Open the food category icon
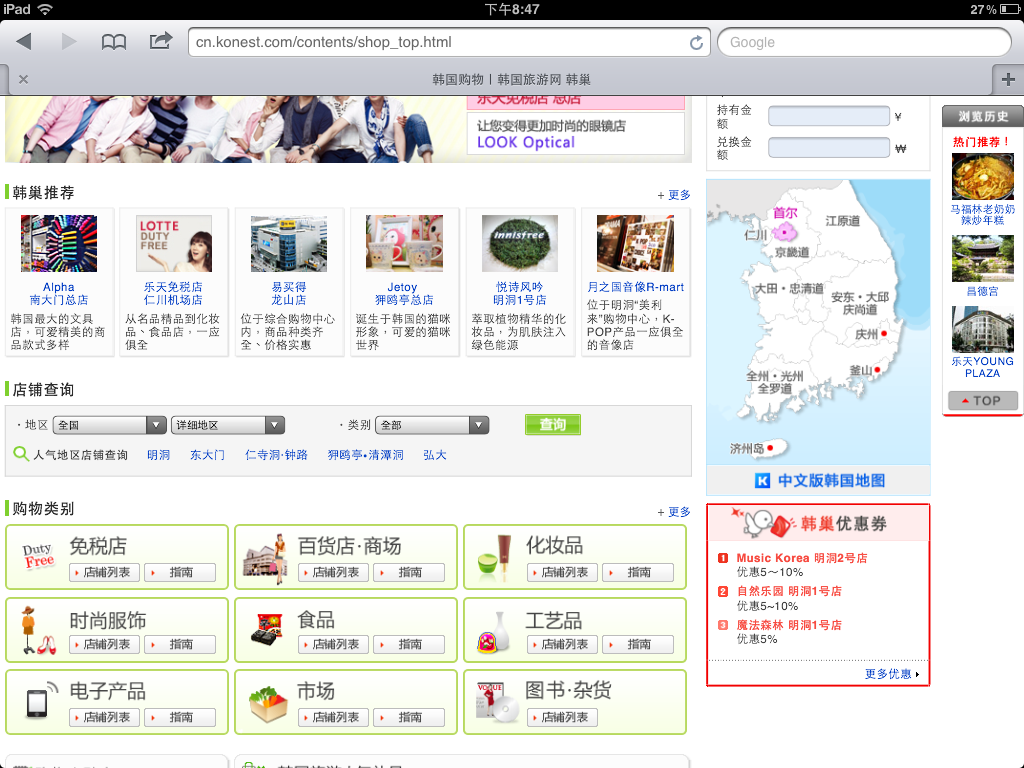This screenshot has height=768, width=1024. coord(266,630)
